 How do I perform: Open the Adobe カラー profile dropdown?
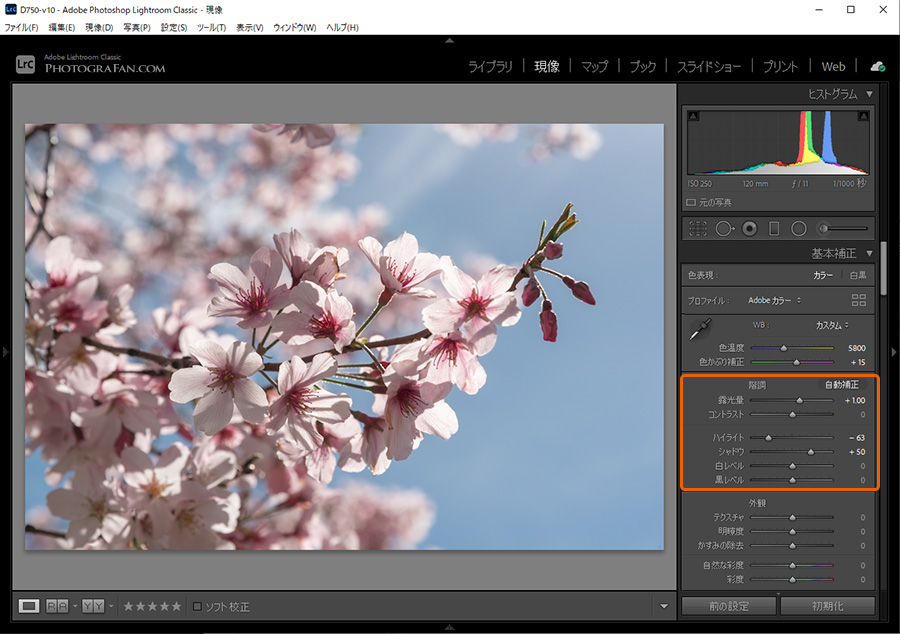[x=774, y=300]
